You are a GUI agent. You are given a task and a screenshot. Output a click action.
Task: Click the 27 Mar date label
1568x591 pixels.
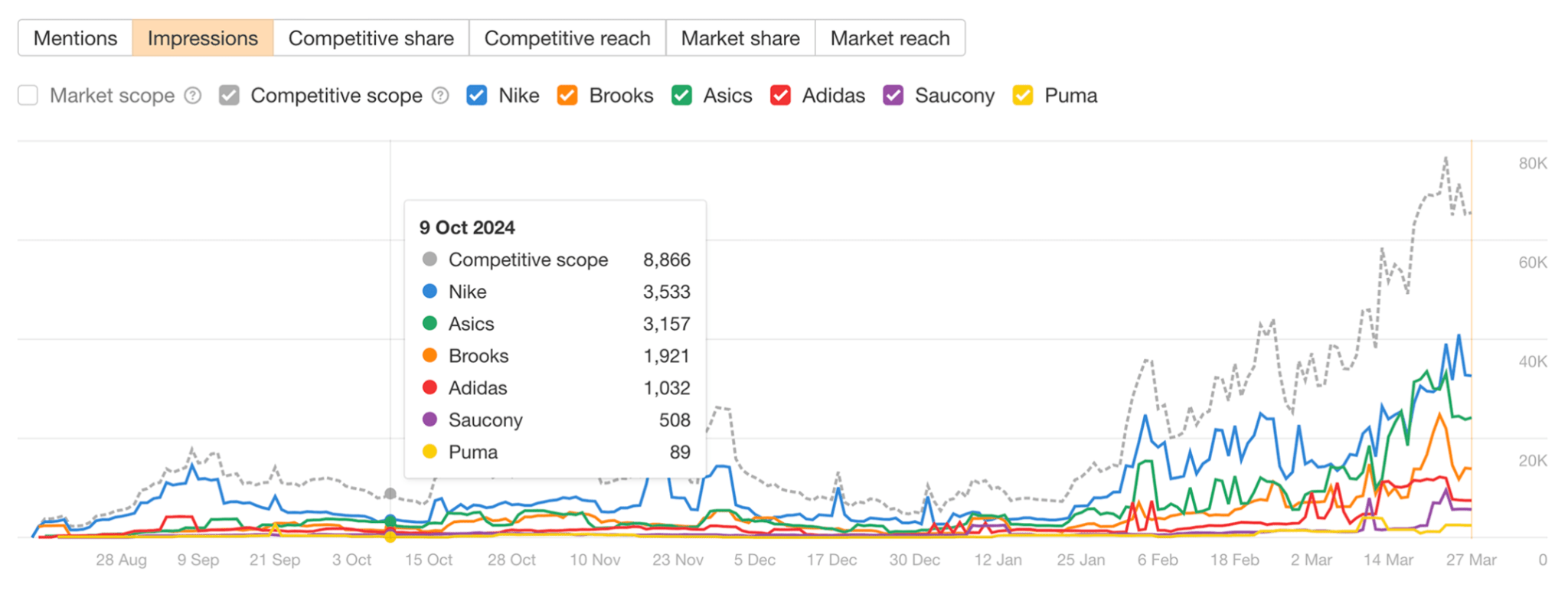point(1471,560)
